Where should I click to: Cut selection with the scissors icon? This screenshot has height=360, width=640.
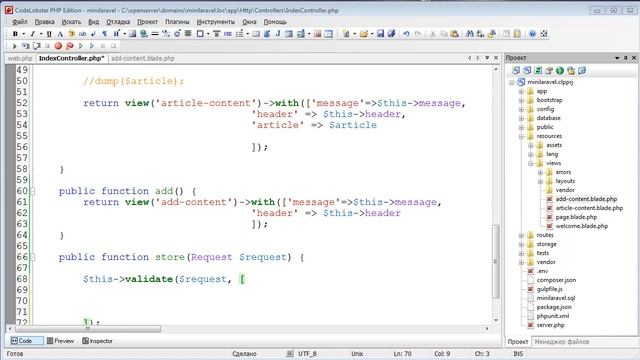click(x=433, y=34)
